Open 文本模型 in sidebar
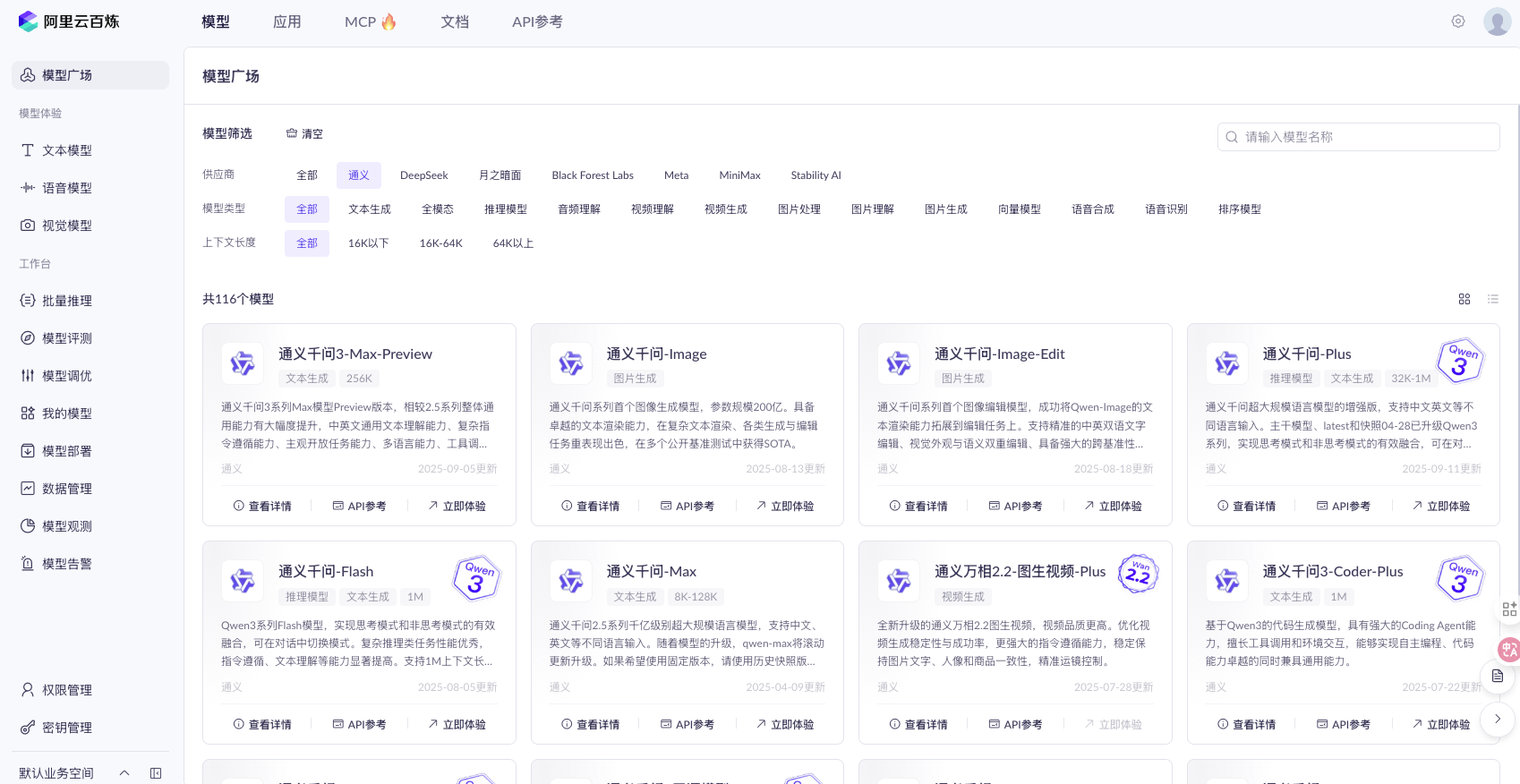Screen dimensions: 1520x784 pos(90,150)
